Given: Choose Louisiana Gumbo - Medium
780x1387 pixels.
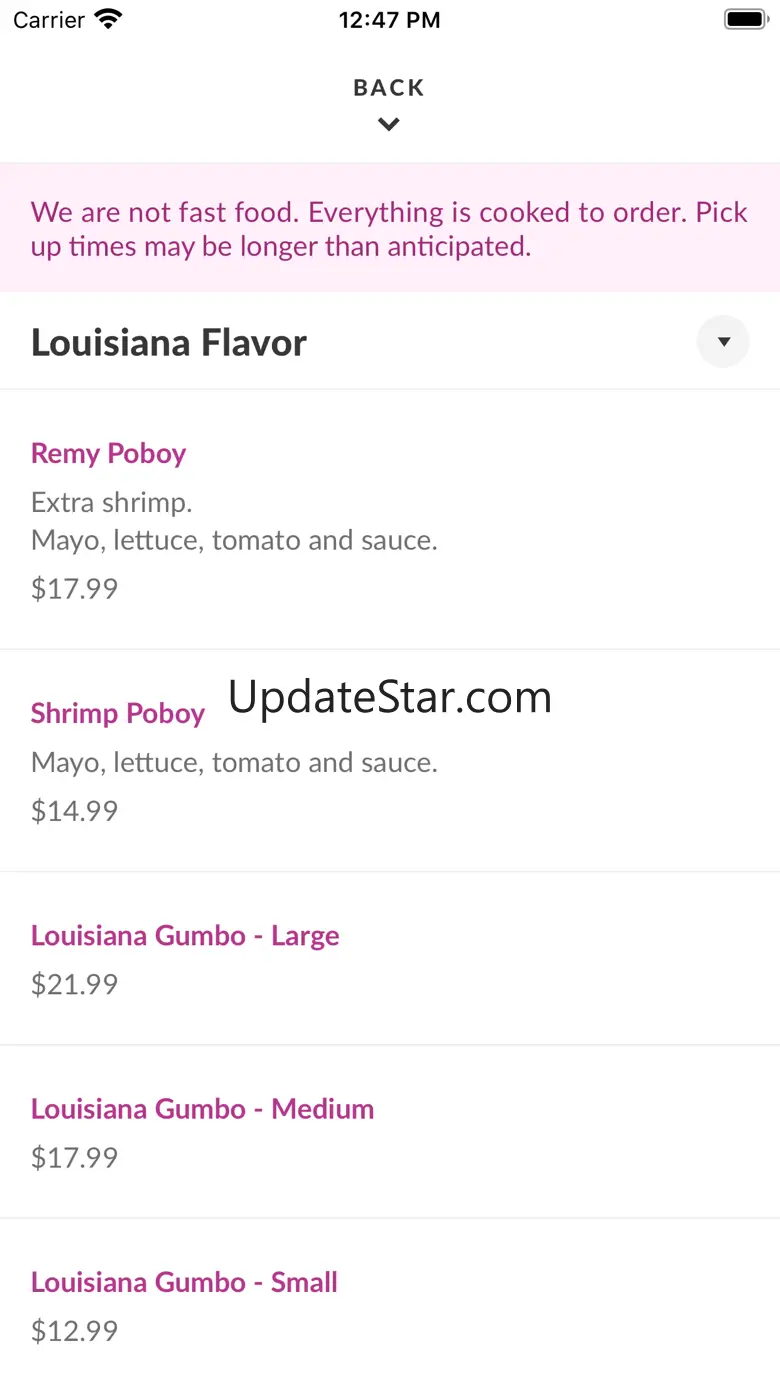Looking at the screenshot, I should 202,1109.
